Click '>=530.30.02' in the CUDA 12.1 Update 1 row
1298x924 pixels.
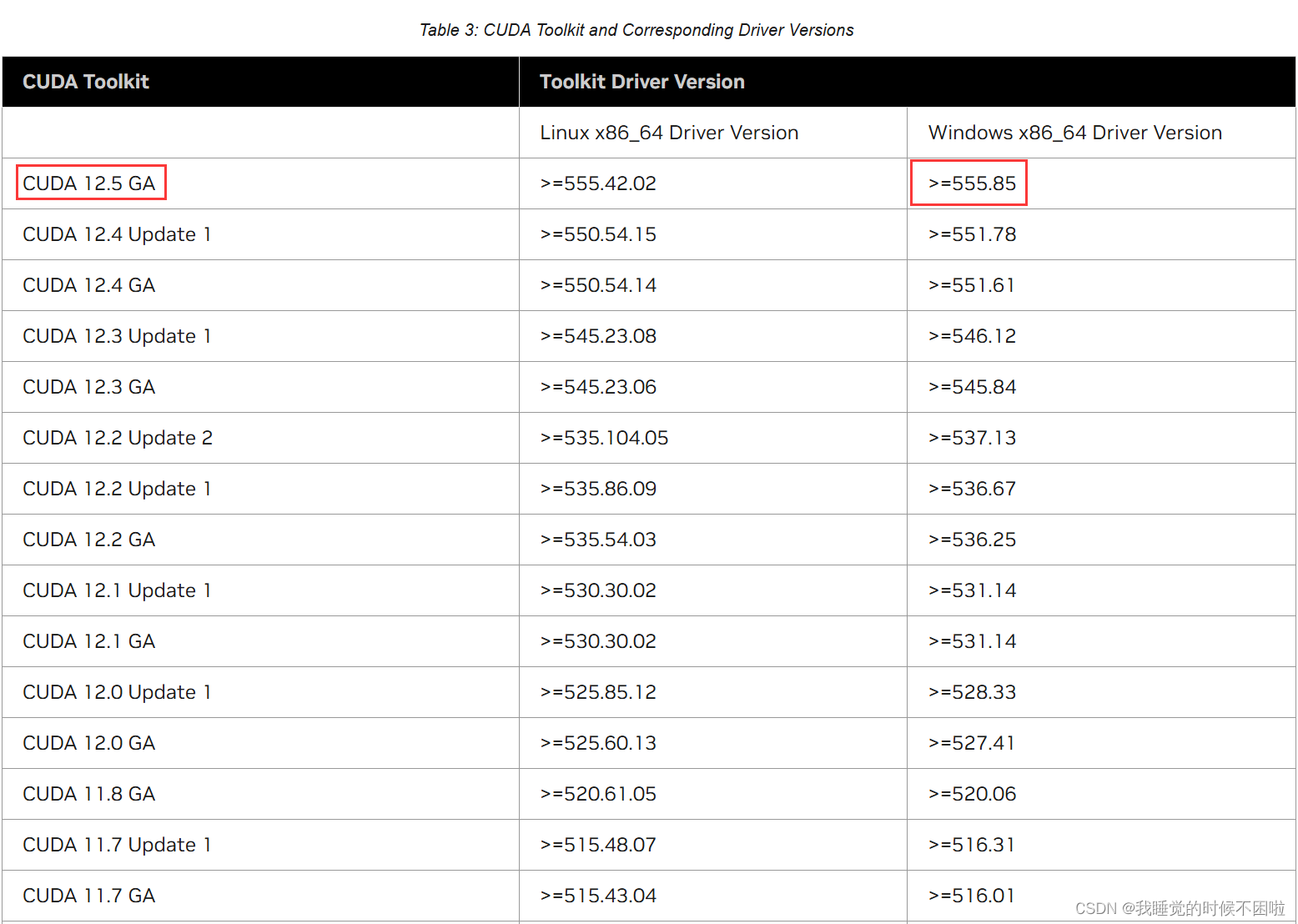click(x=598, y=590)
